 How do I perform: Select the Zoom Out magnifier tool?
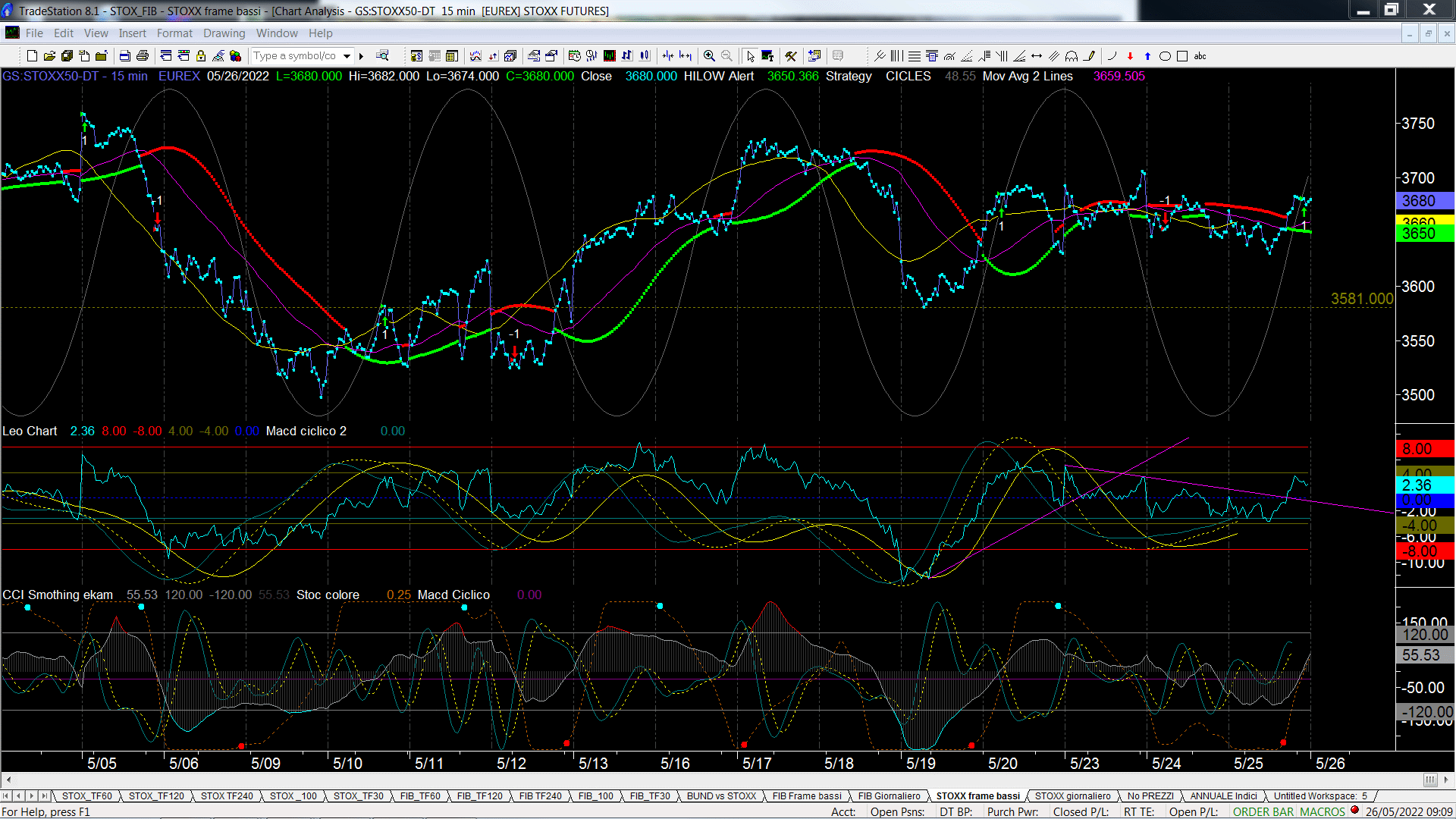(x=726, y=56)
